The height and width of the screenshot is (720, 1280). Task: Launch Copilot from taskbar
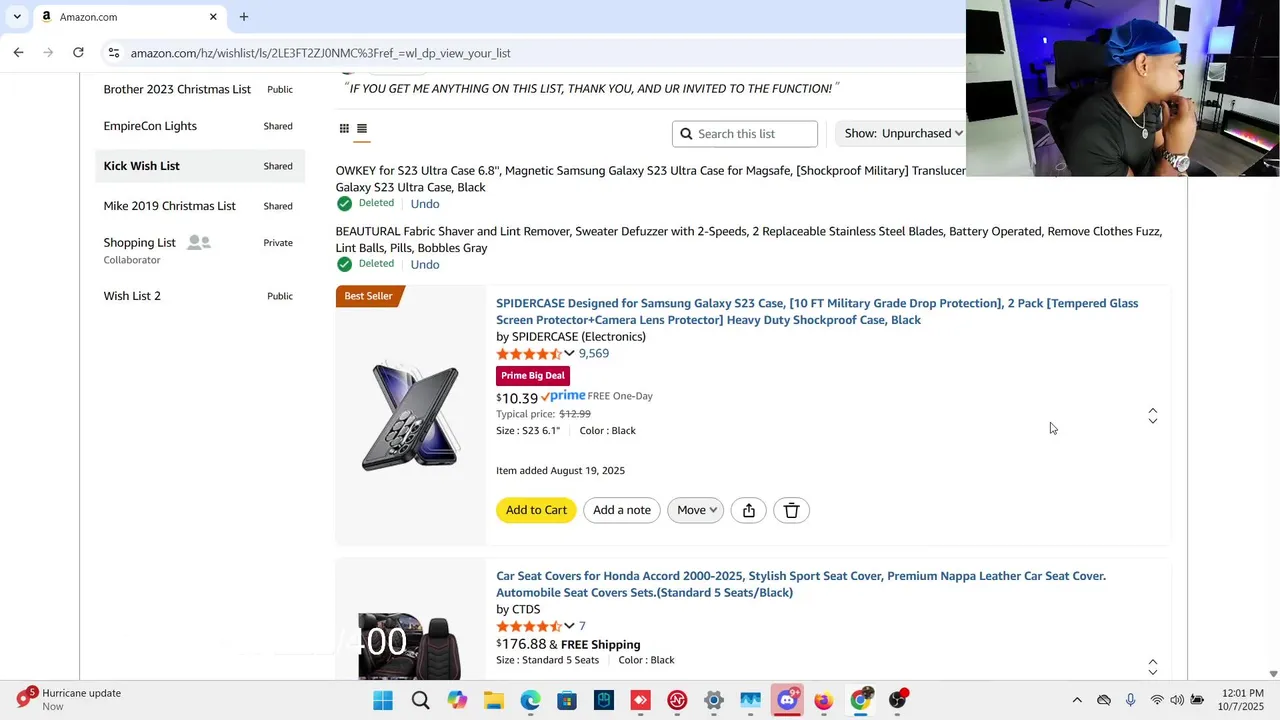point(457,700)
